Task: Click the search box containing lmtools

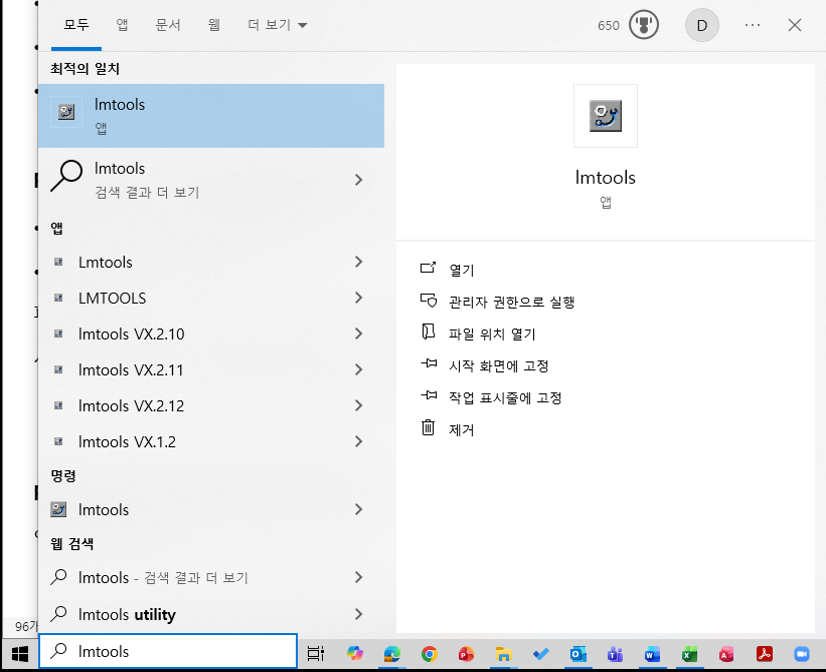Action: click(x=168, y=651)
